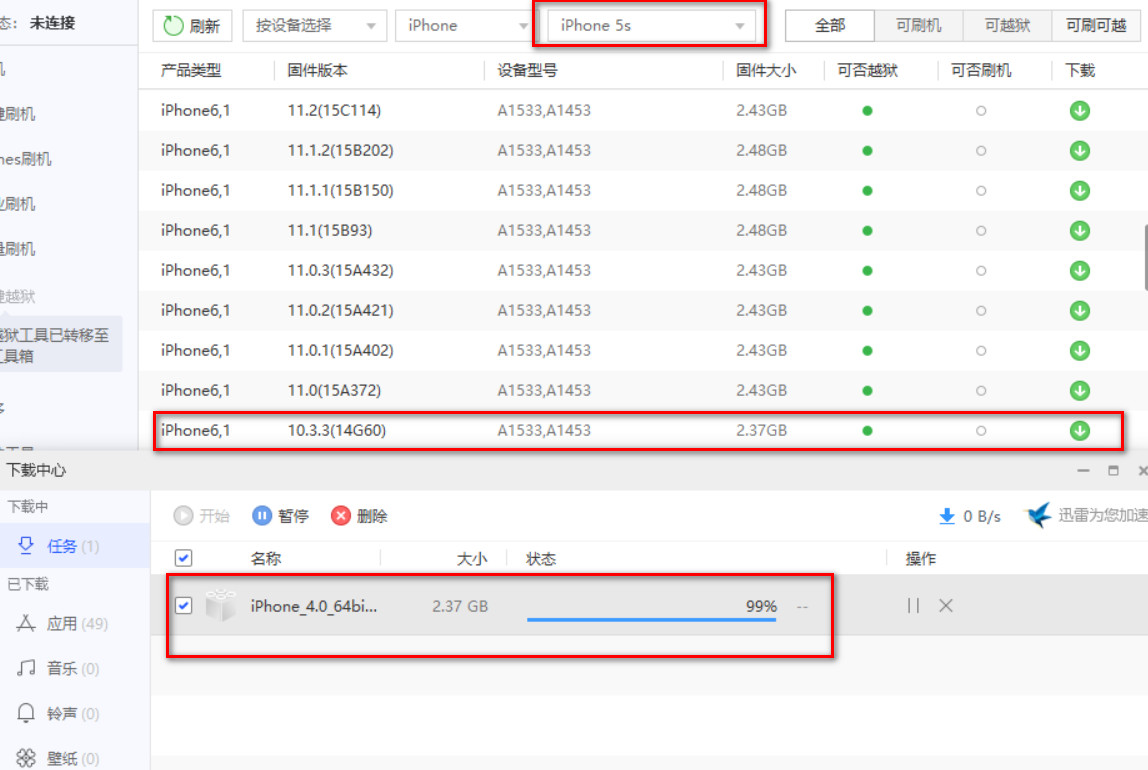Click A1533,A1453 cell in 11.0(15A372) row
1148x770 pixels.
[544, 391]
